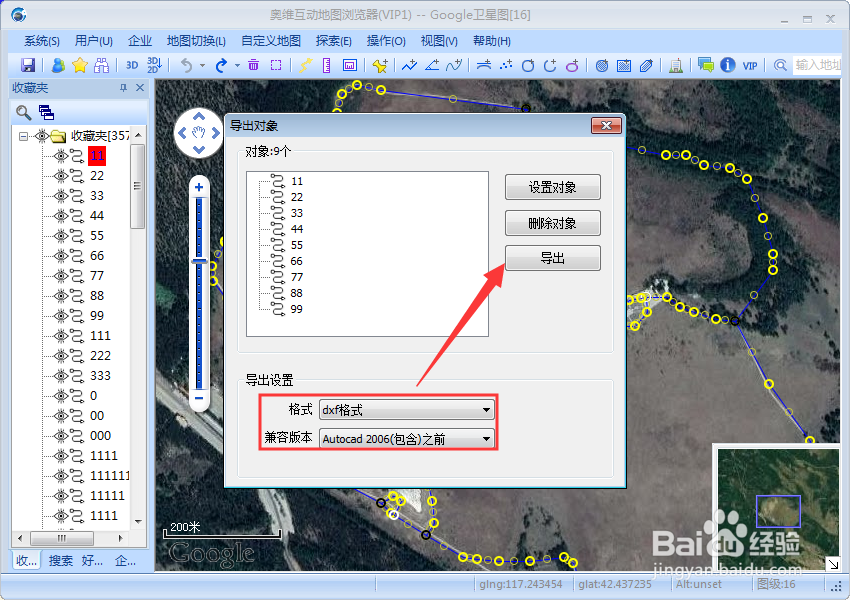Click the save floppy disk icon
The width and height of the screenshot is (850, 600).
(x=28, y=66)
